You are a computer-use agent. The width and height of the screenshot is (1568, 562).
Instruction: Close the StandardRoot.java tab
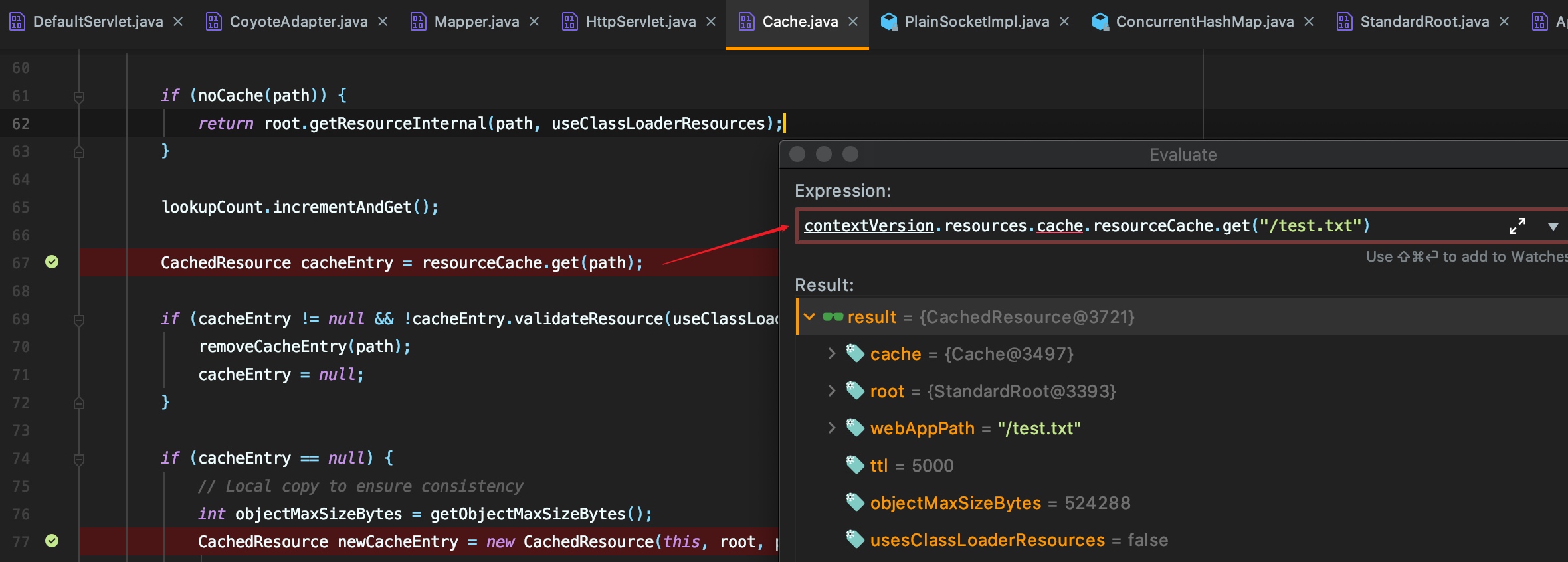click(1504, 22)
